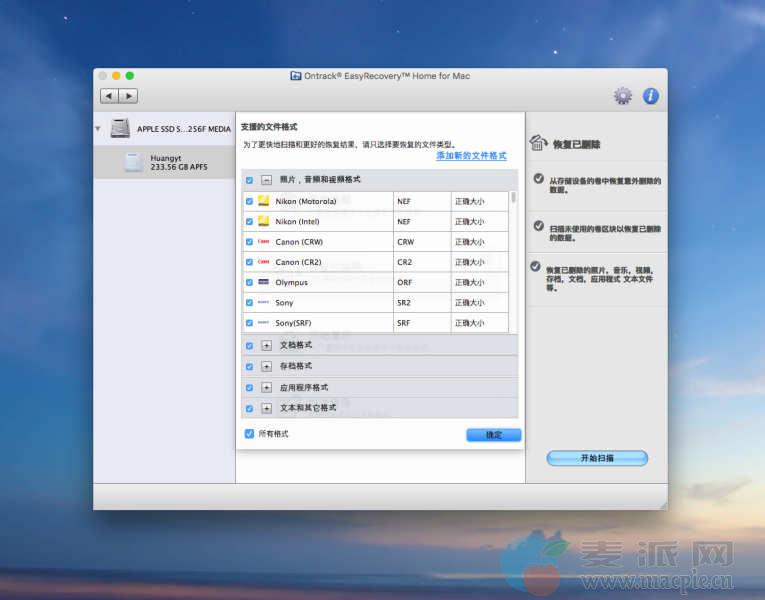
Task: Select the Huangyt volume icon
Action: click(133, 162)
